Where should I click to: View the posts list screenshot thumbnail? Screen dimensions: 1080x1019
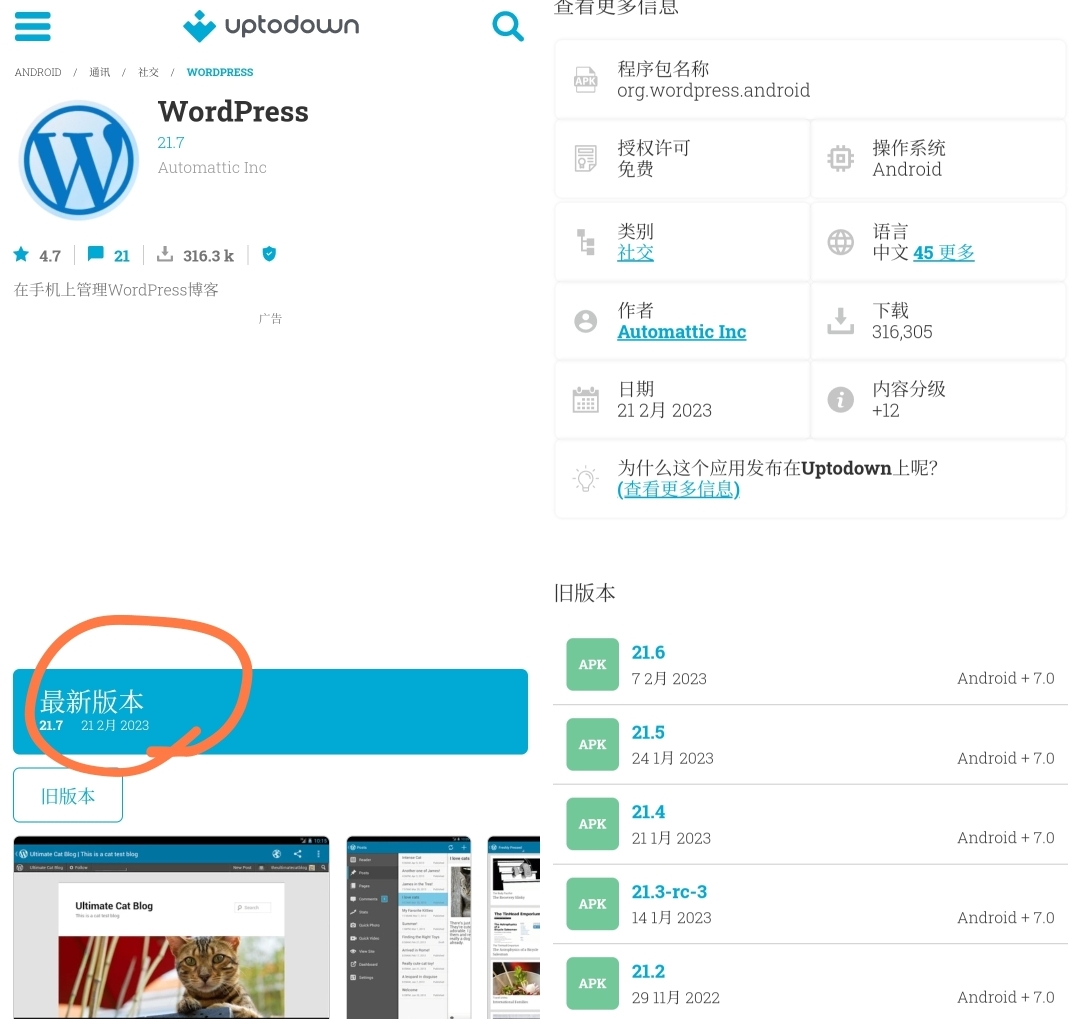(409, 927)
